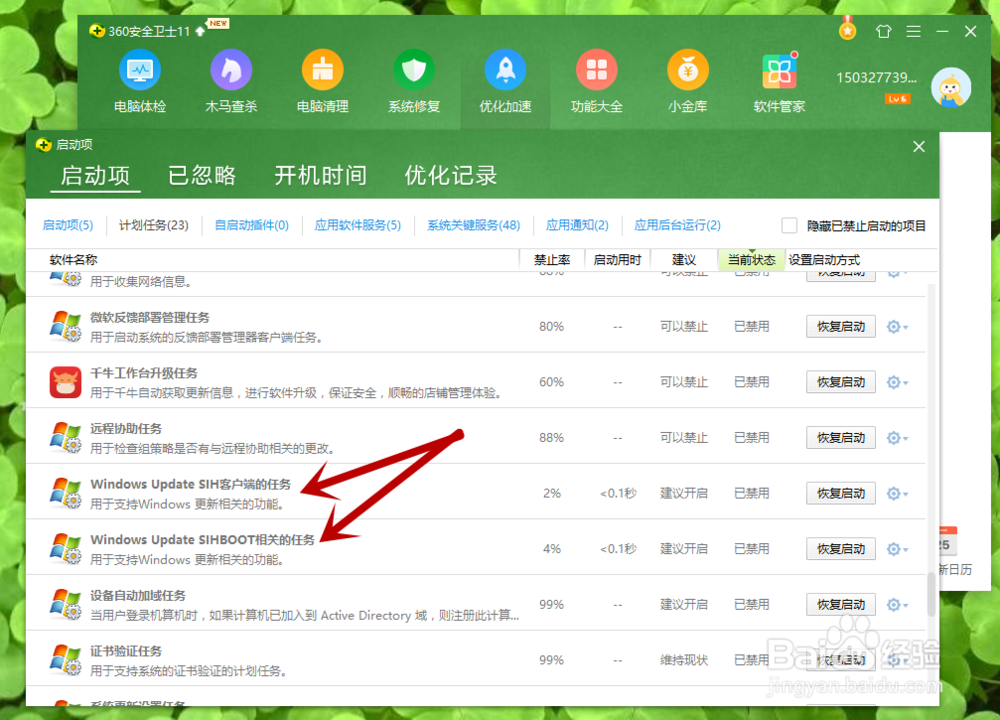Select the 应用后台运行(2) sub-tab
The image size is (1000, 720).
[x=677, y=225]
